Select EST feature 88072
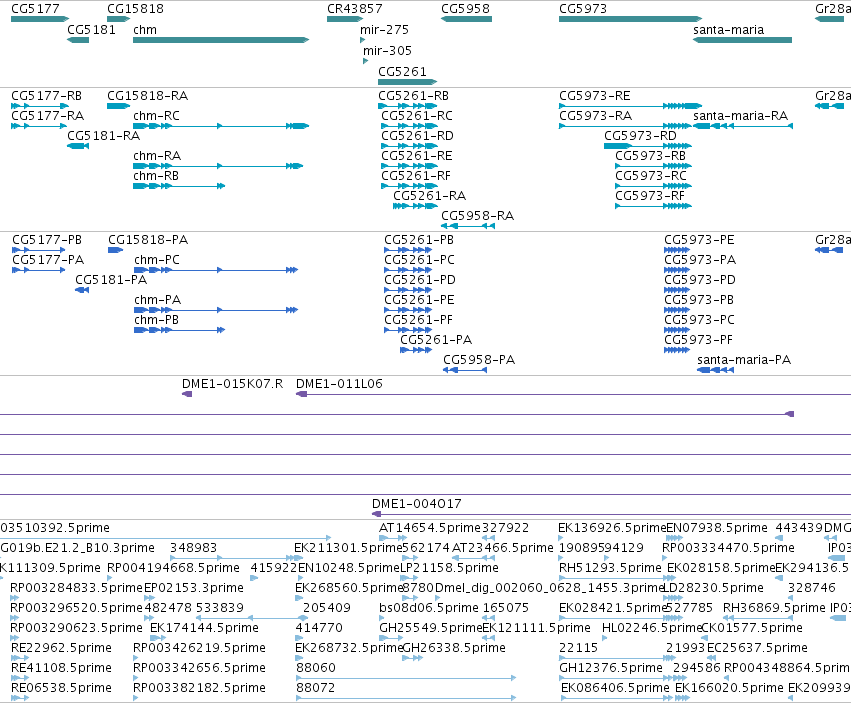 (x=315, y=688)
